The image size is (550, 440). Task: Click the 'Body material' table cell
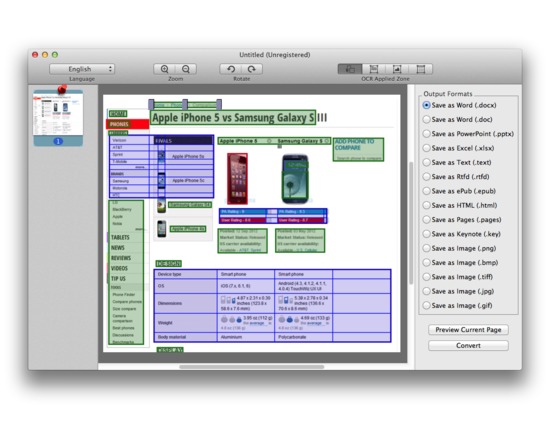point(186,337)
